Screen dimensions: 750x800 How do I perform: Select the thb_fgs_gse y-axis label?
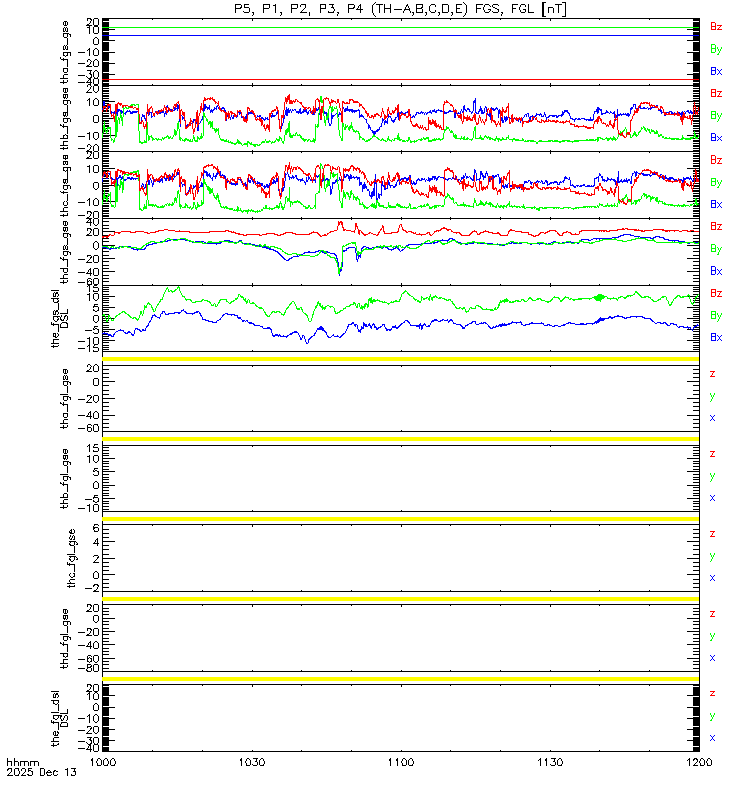(x=65, y=118)
